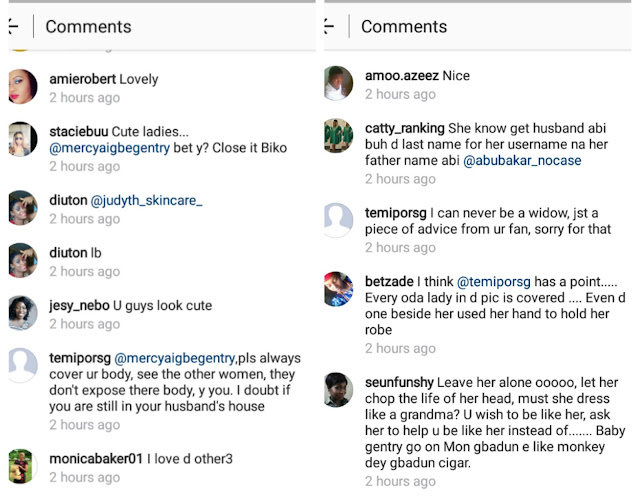Open username amierobert

point(82,79)
